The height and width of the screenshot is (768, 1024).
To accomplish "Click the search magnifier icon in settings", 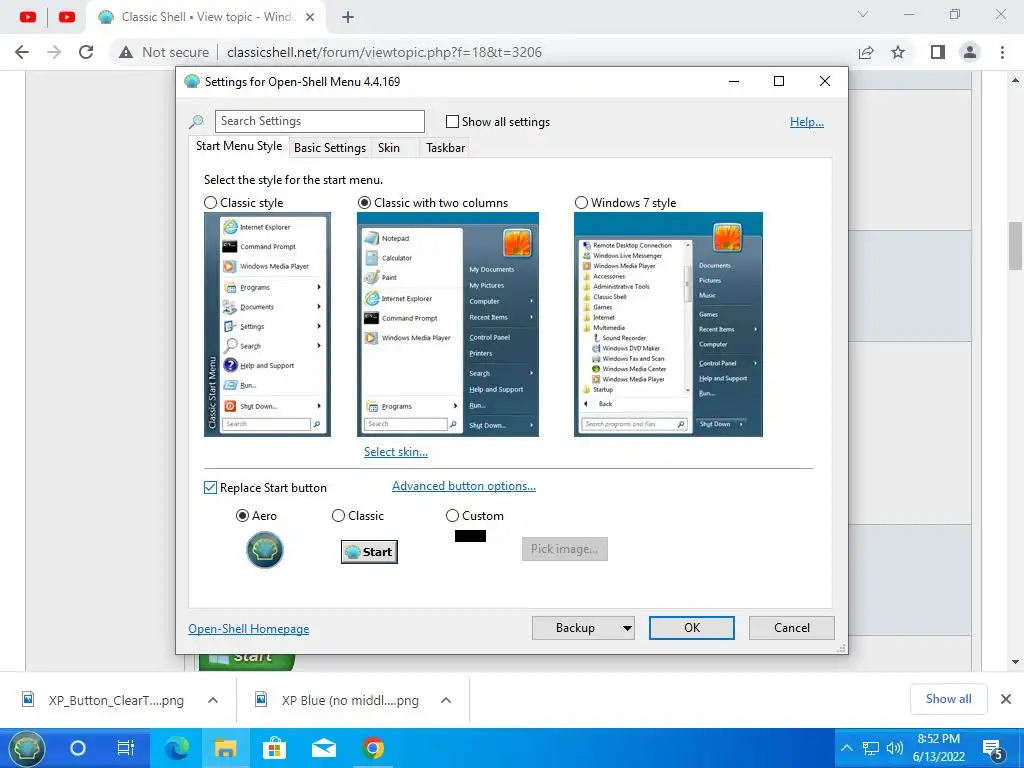I will coord(196,121).
